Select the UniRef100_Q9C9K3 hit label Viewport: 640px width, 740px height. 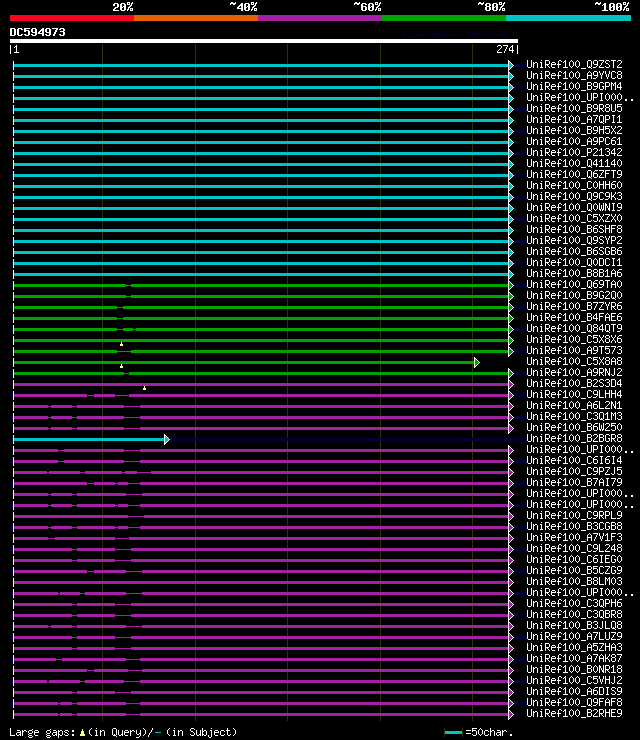coord(574,196)
